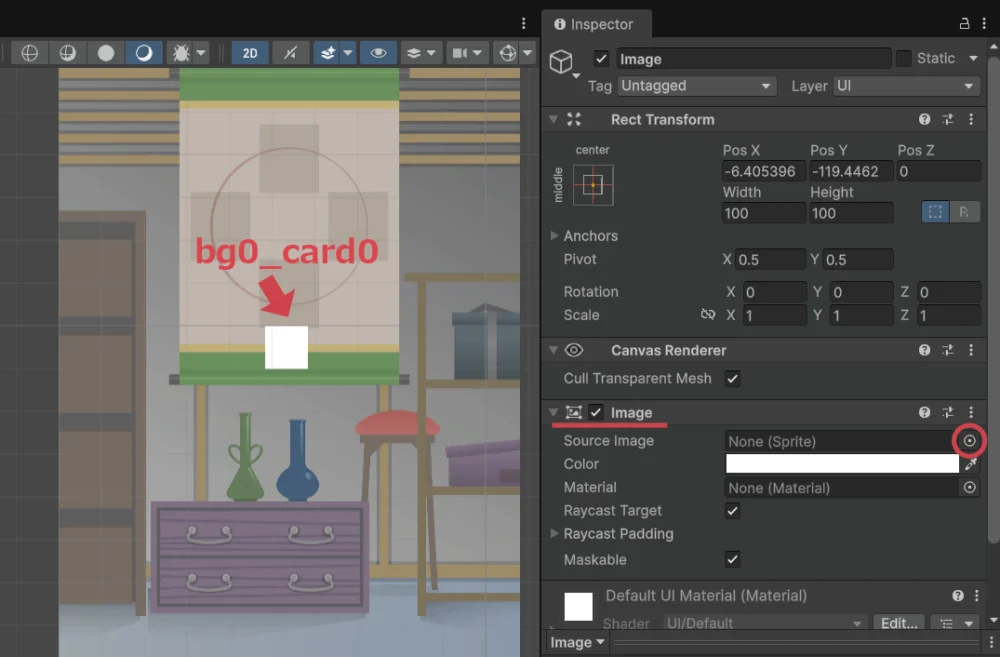Disable the Maskable checkbox
The height and width of the screenshot is (657, 1000).
733,560
